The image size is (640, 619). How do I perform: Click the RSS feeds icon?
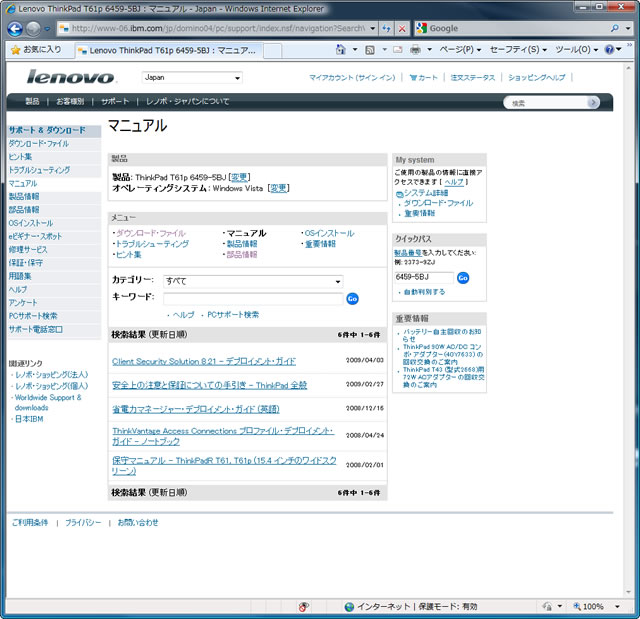[370, 50]
